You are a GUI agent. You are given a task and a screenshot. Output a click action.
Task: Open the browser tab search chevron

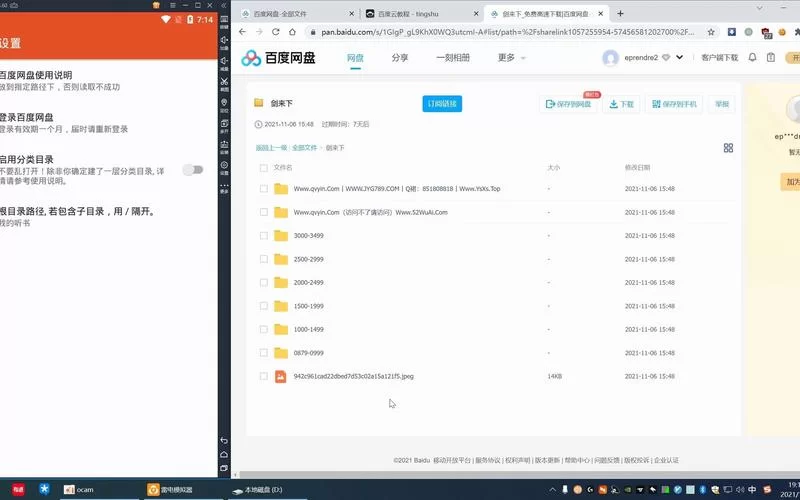(x=759, y=8)
